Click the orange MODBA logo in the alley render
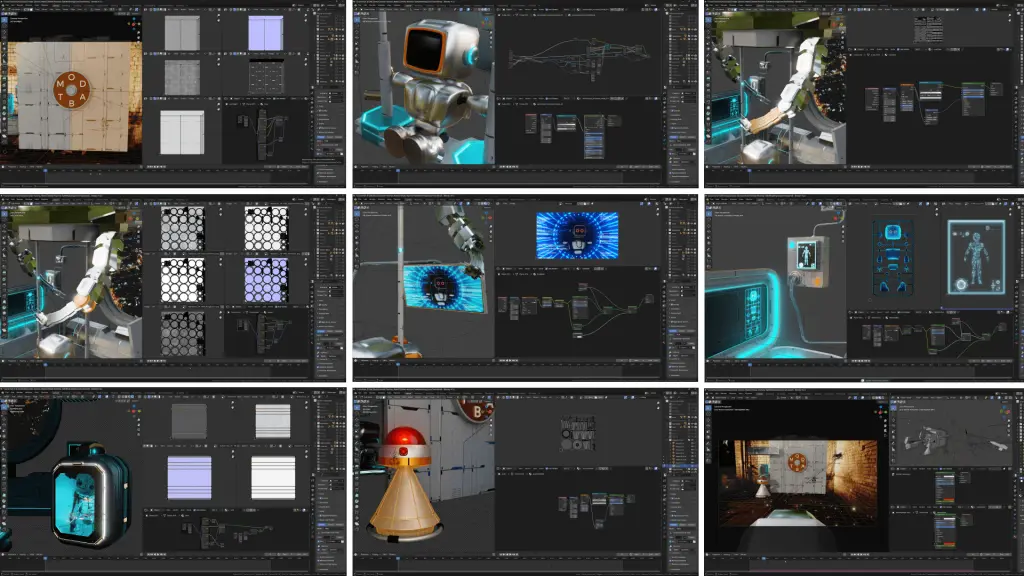Viewport: 1024px width, 576px height. [x=797, y=462]
